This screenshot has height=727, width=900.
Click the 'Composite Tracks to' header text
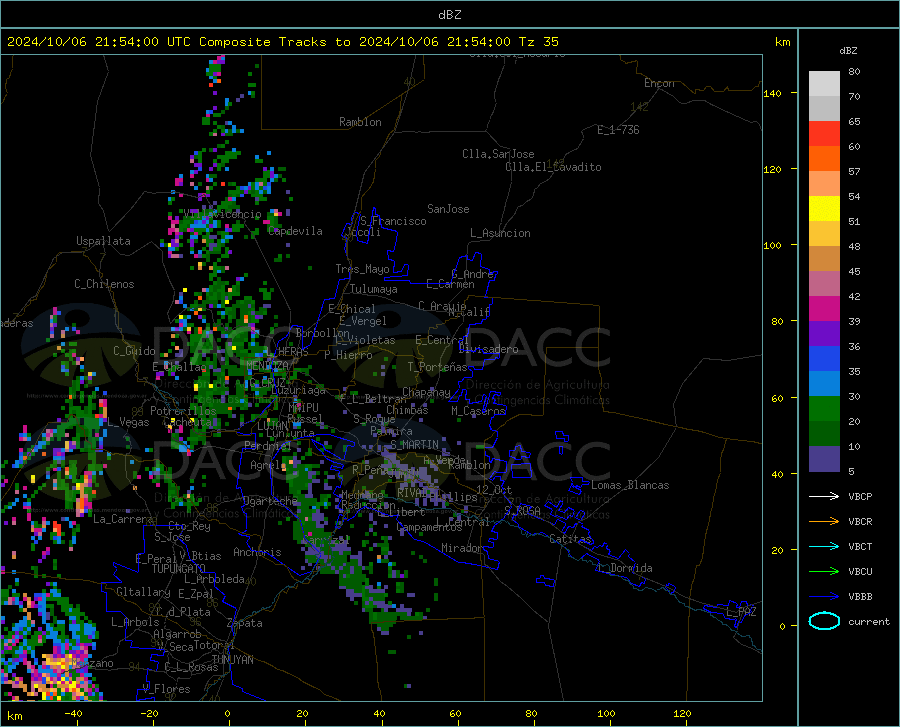tap(274, 42)
